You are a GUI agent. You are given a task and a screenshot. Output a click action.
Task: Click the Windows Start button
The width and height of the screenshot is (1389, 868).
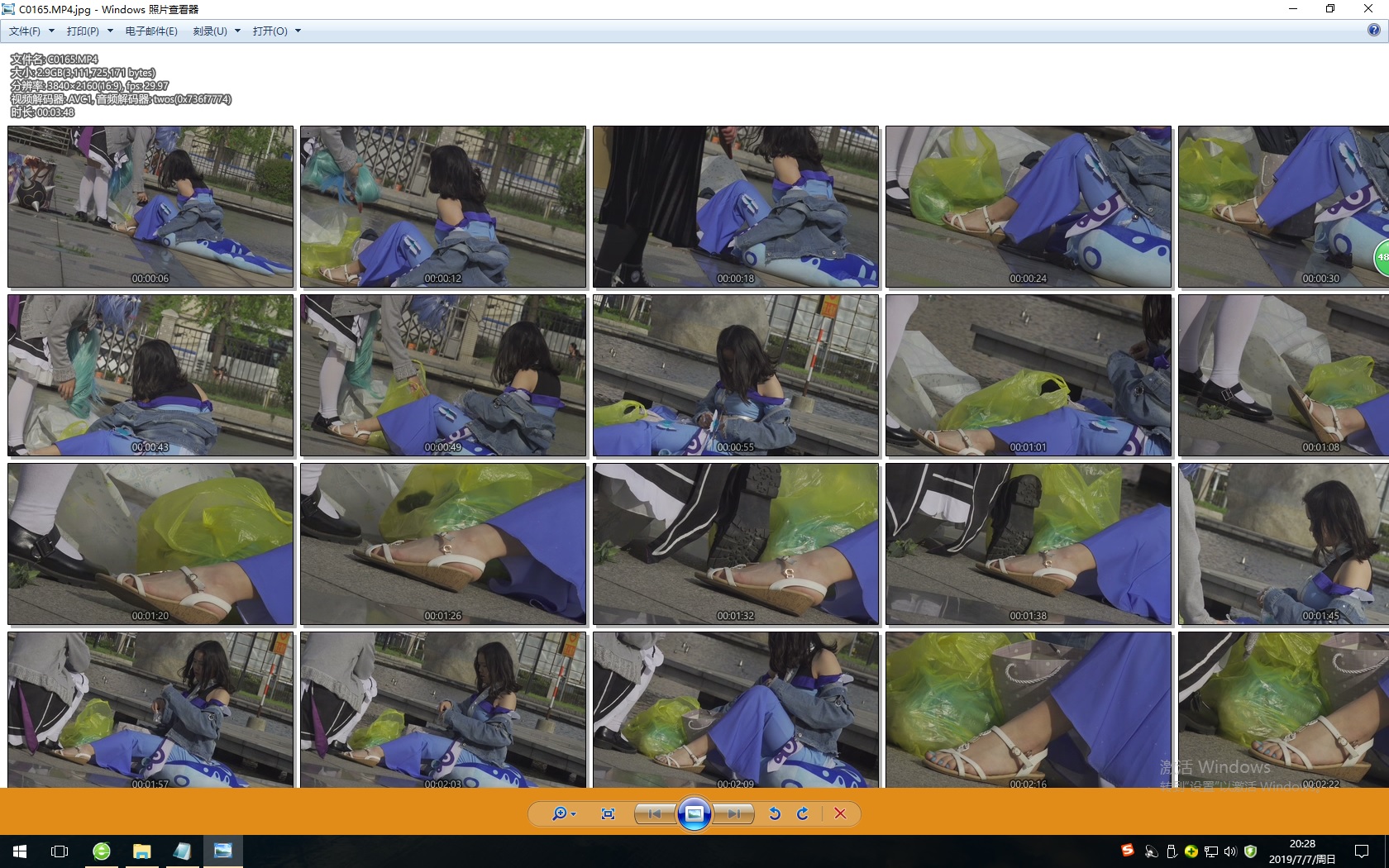click(x=20, y=851)
